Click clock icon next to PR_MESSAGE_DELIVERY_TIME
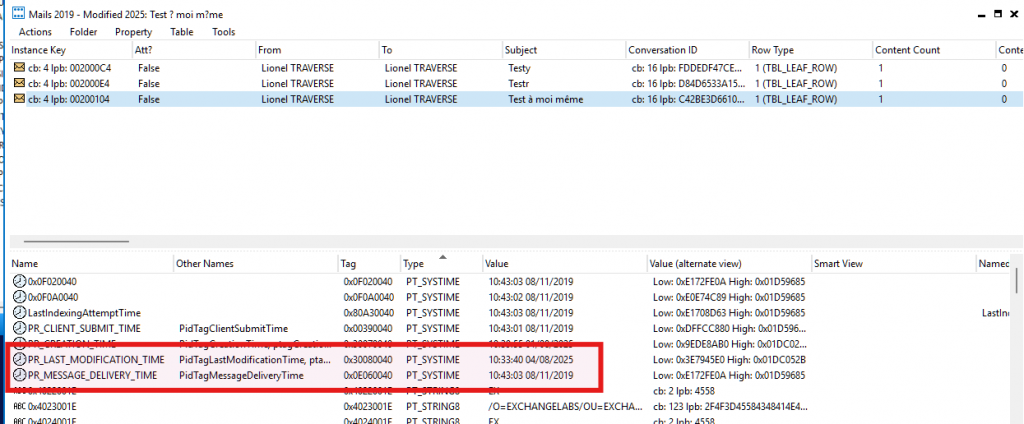This screenshot has height=424, width=1024. pos(19,375)
